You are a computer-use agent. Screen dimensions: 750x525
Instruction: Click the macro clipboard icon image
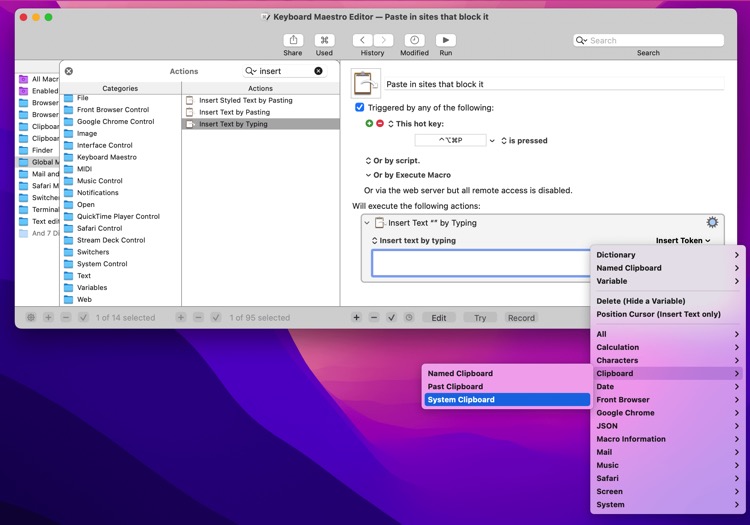pyautogui.click(x=366, y=83)
